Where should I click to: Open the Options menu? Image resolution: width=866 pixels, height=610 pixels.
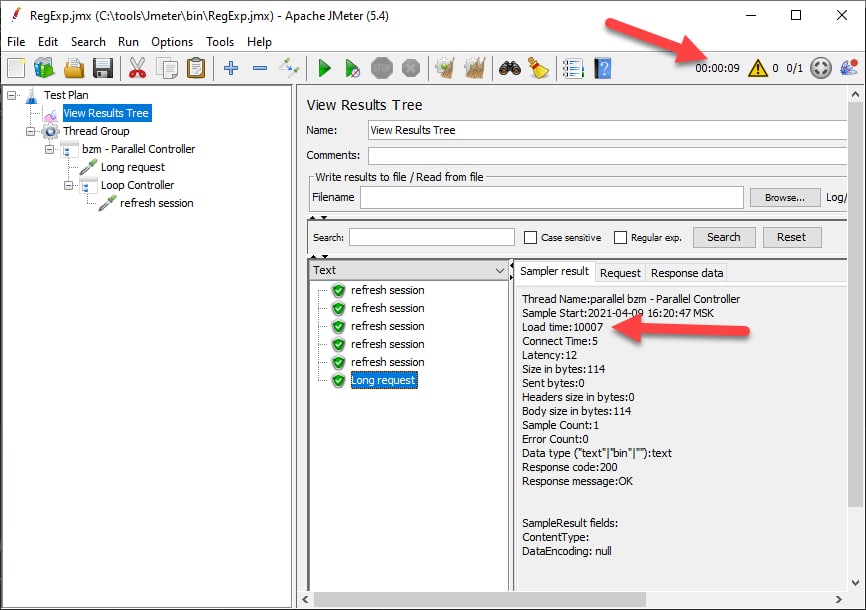[x=172, y=42]
